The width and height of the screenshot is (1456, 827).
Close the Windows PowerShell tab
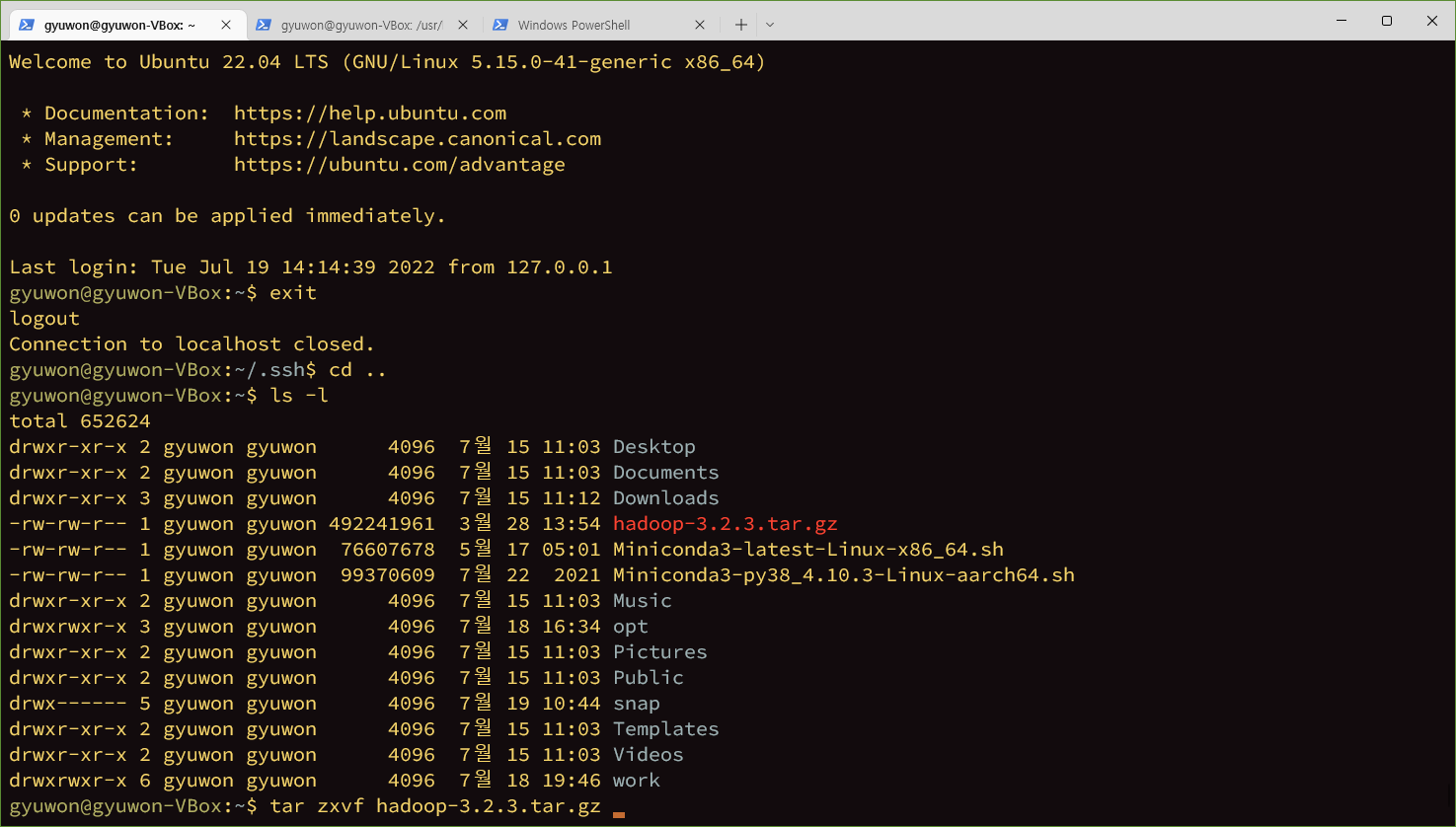tap(700, 25)
